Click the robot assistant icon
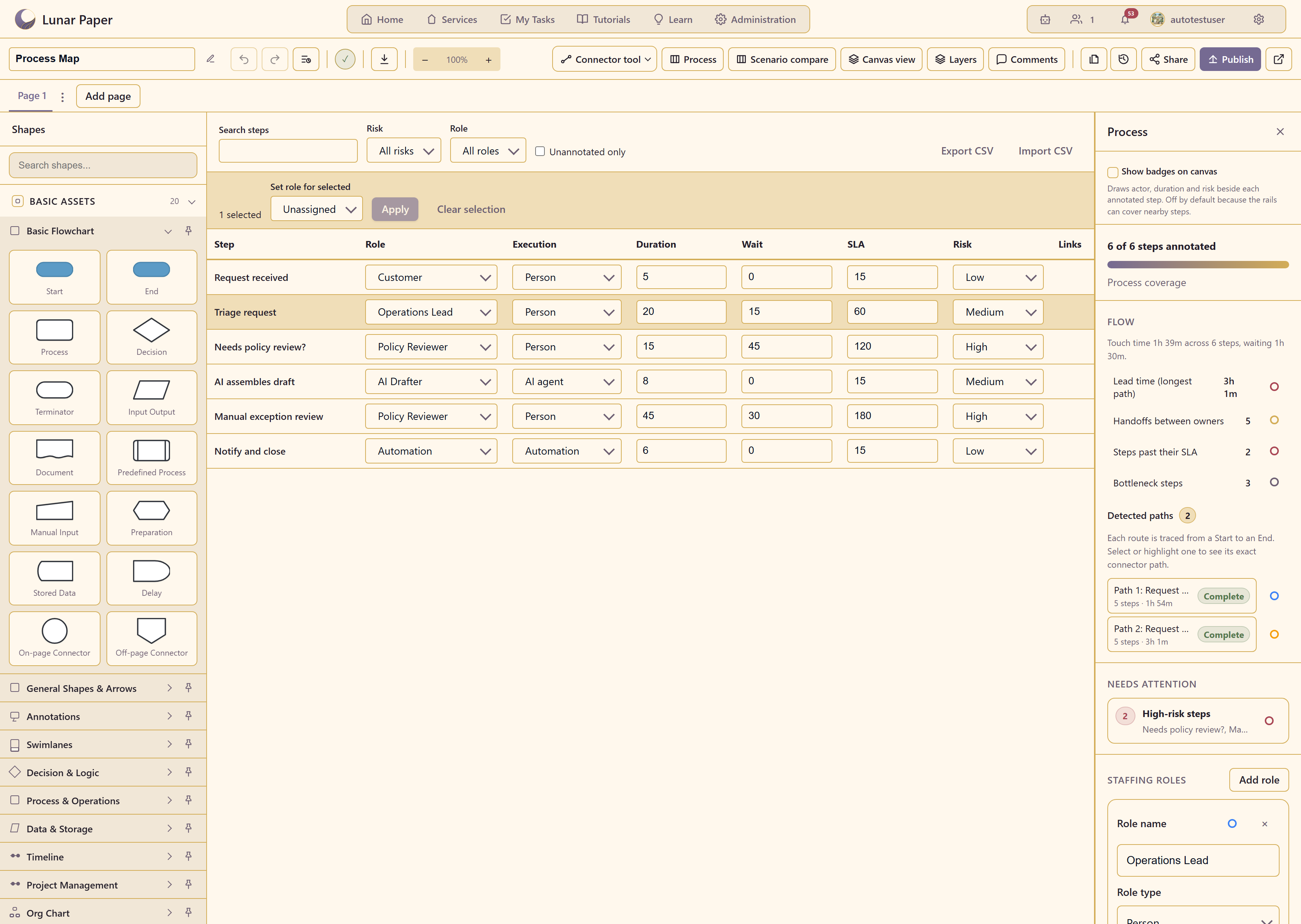 pos(1045,19)
